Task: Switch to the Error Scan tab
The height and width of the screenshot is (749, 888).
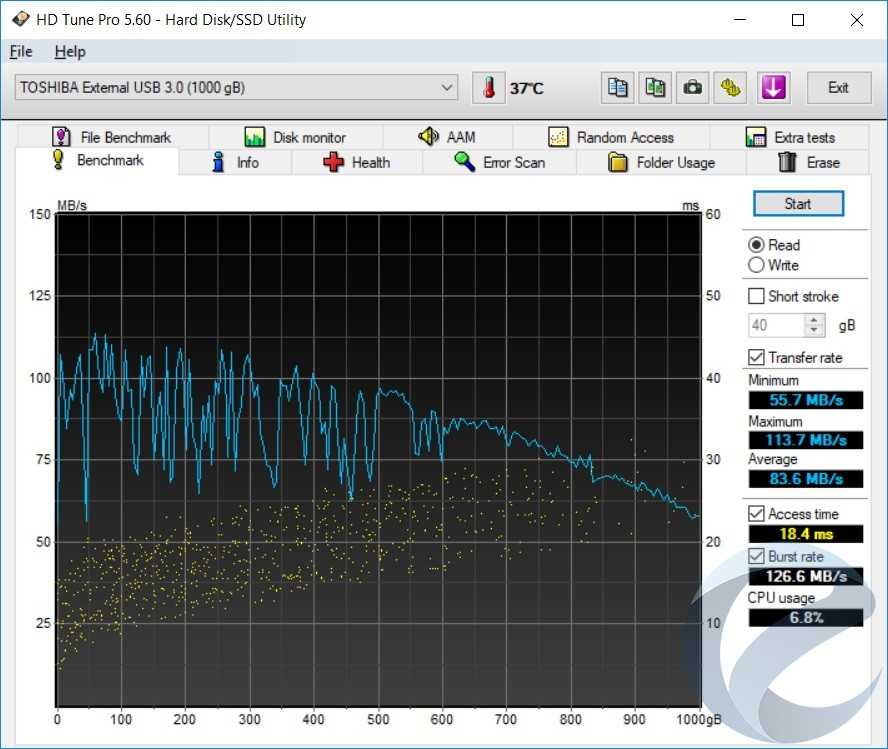Action: coord(499,162)
